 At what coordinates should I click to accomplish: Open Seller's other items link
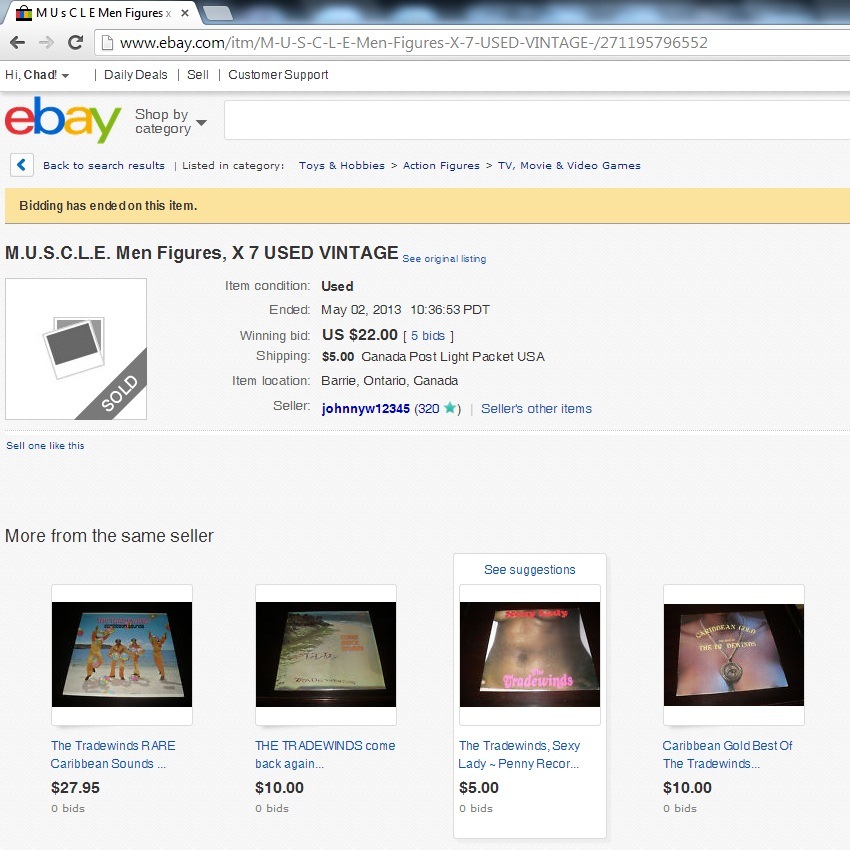[536, 409]
